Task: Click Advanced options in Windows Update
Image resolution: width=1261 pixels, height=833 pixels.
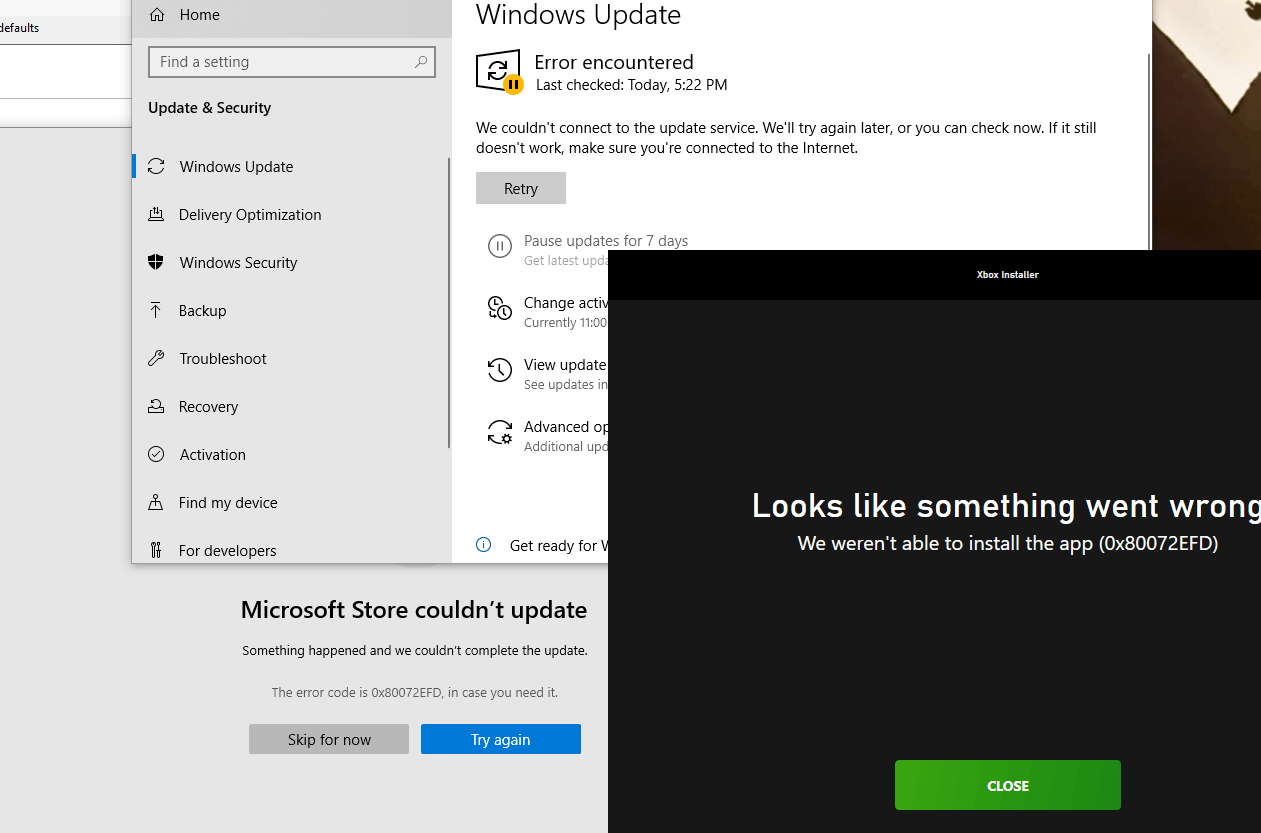Action: 566,427
